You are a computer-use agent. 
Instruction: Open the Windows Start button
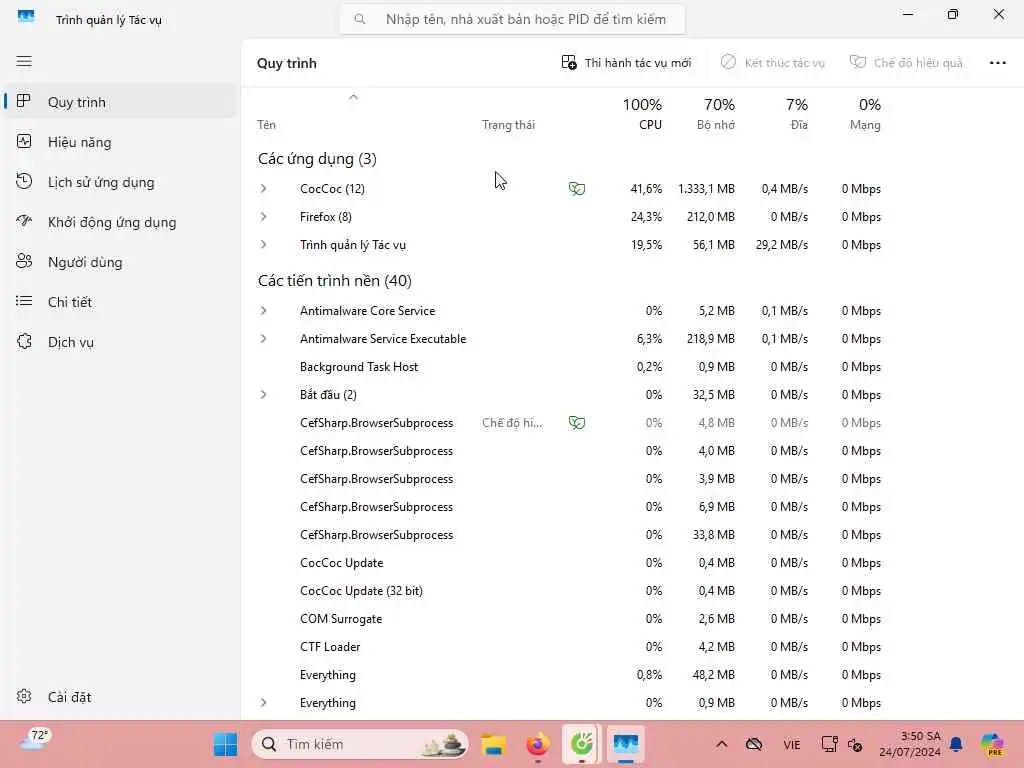click(226, 744)
